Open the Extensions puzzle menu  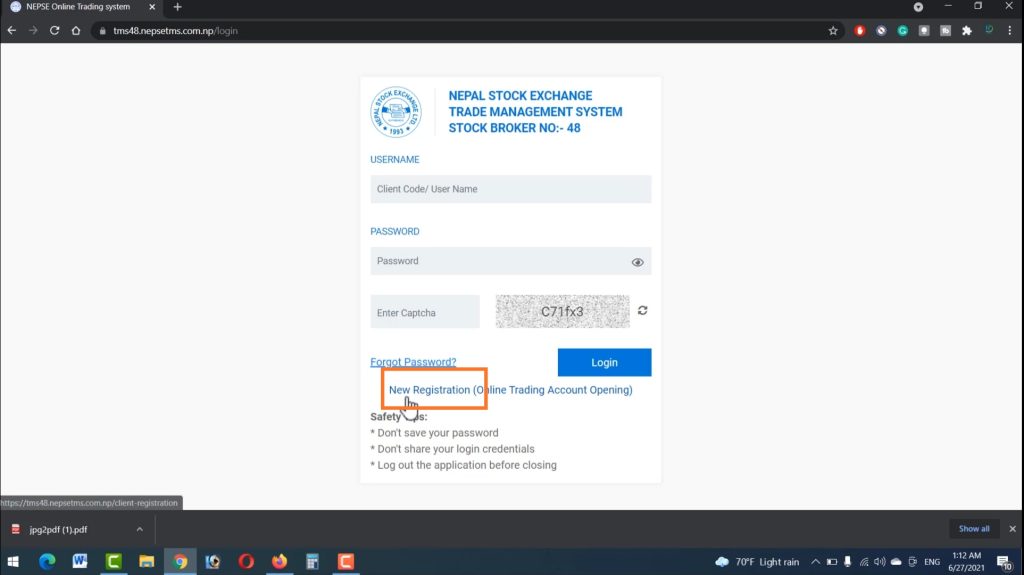[967, 31]
